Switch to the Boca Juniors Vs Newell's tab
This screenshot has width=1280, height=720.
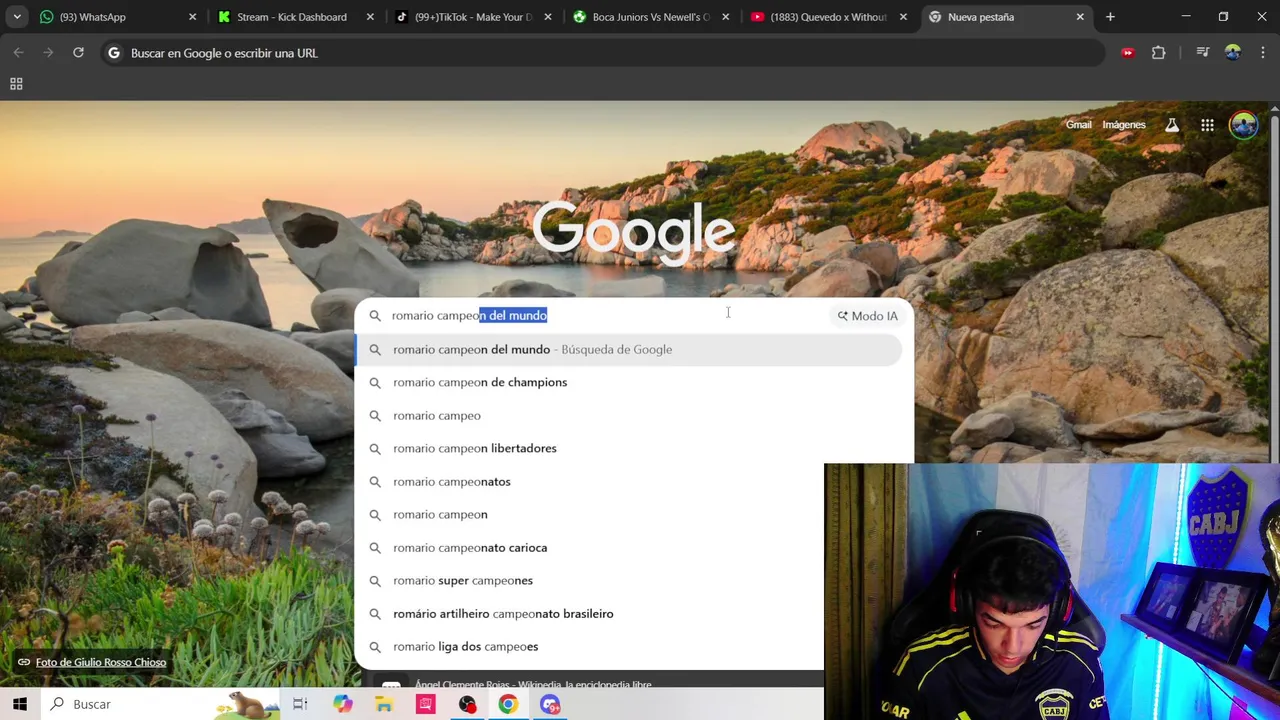(650, 17)
